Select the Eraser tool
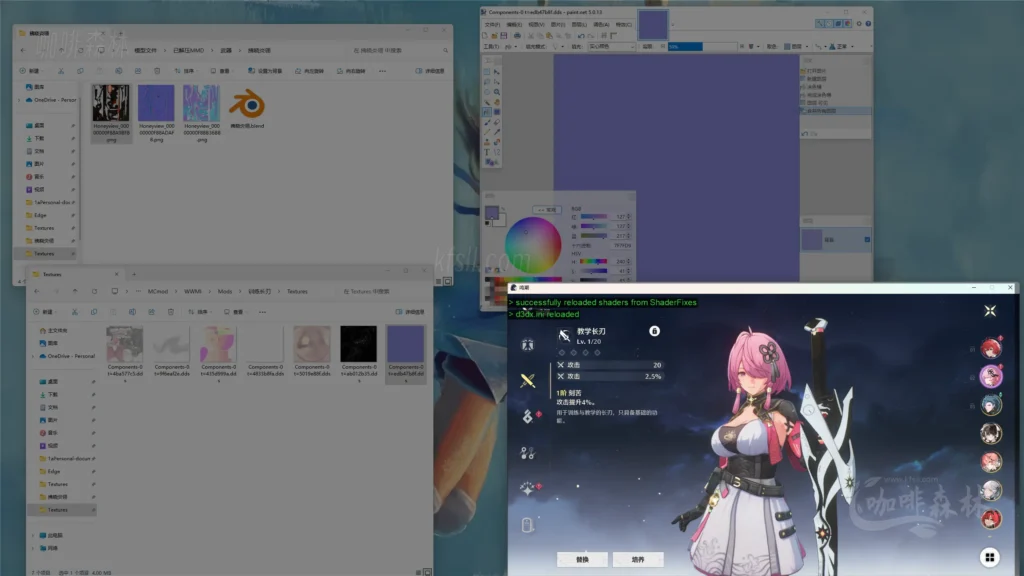 point(496,122)
